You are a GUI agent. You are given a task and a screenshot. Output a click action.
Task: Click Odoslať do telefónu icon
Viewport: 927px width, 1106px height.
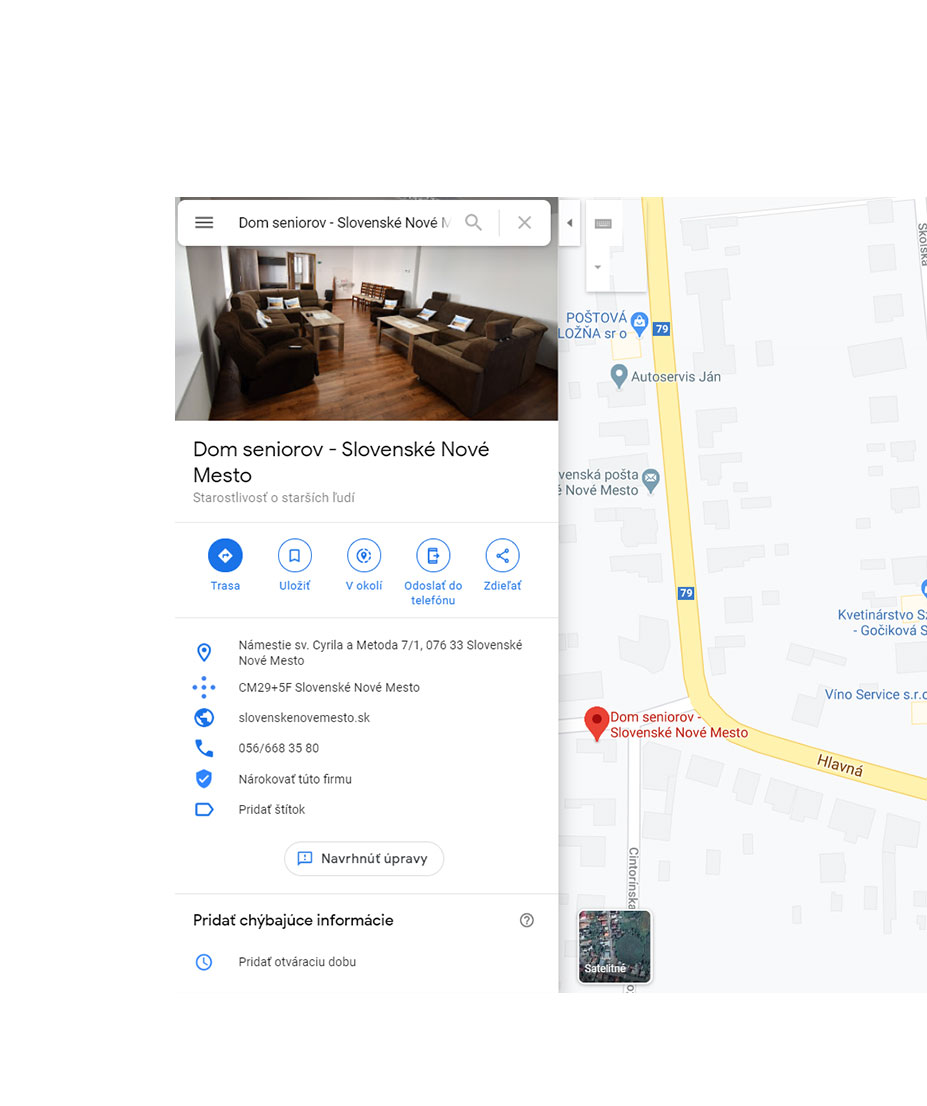tap(433, 556)
